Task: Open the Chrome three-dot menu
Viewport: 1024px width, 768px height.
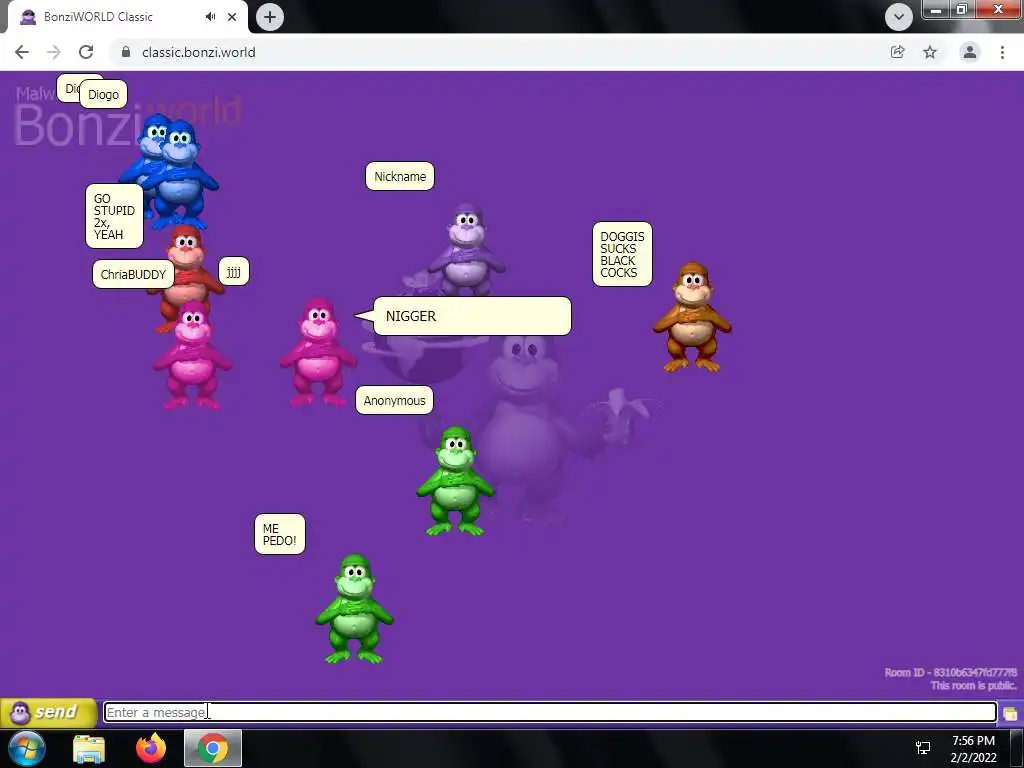Action: [1002, 52]
